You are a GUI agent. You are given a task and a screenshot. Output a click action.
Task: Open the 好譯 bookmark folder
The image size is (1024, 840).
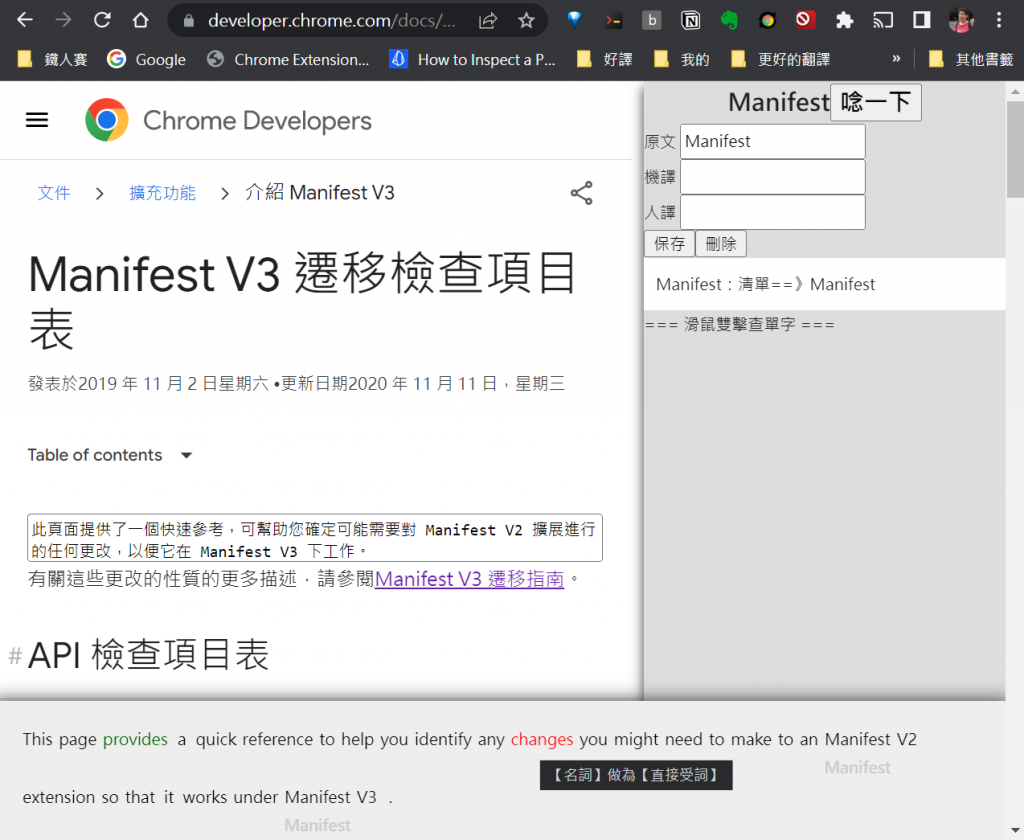coord(605,59)
